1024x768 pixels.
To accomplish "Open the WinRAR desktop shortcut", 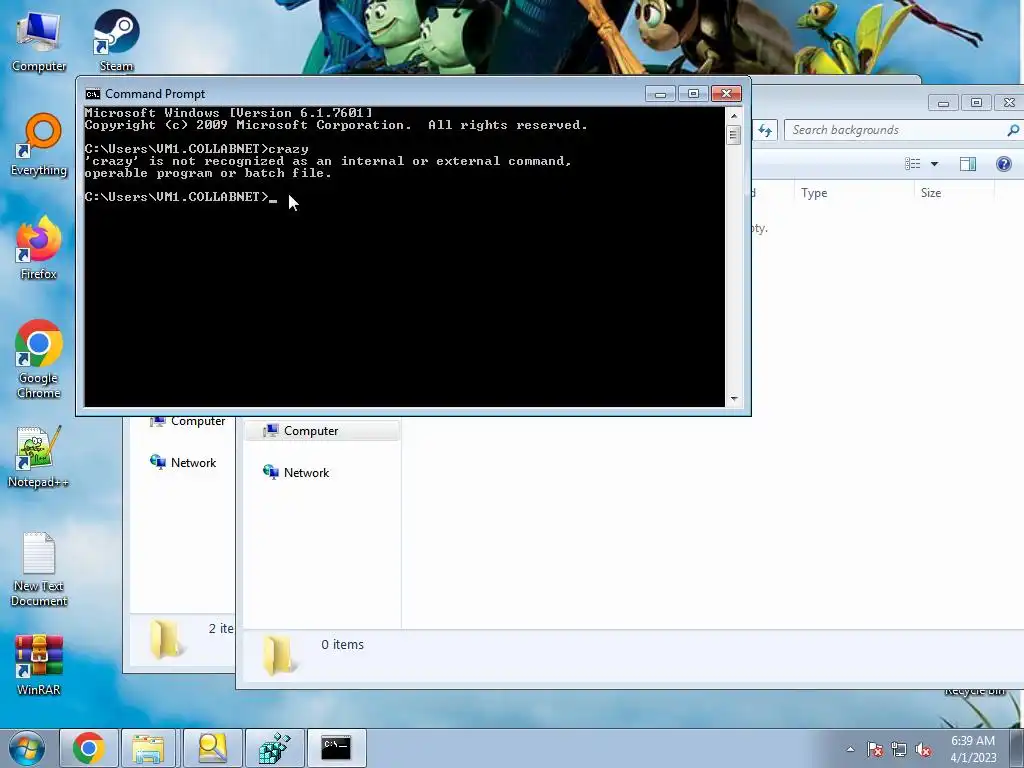I will pyautogui.click(x=39, y=665).
